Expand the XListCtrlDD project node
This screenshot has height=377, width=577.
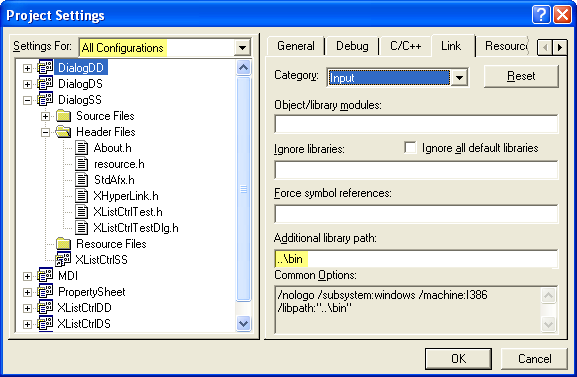point(27,308)
